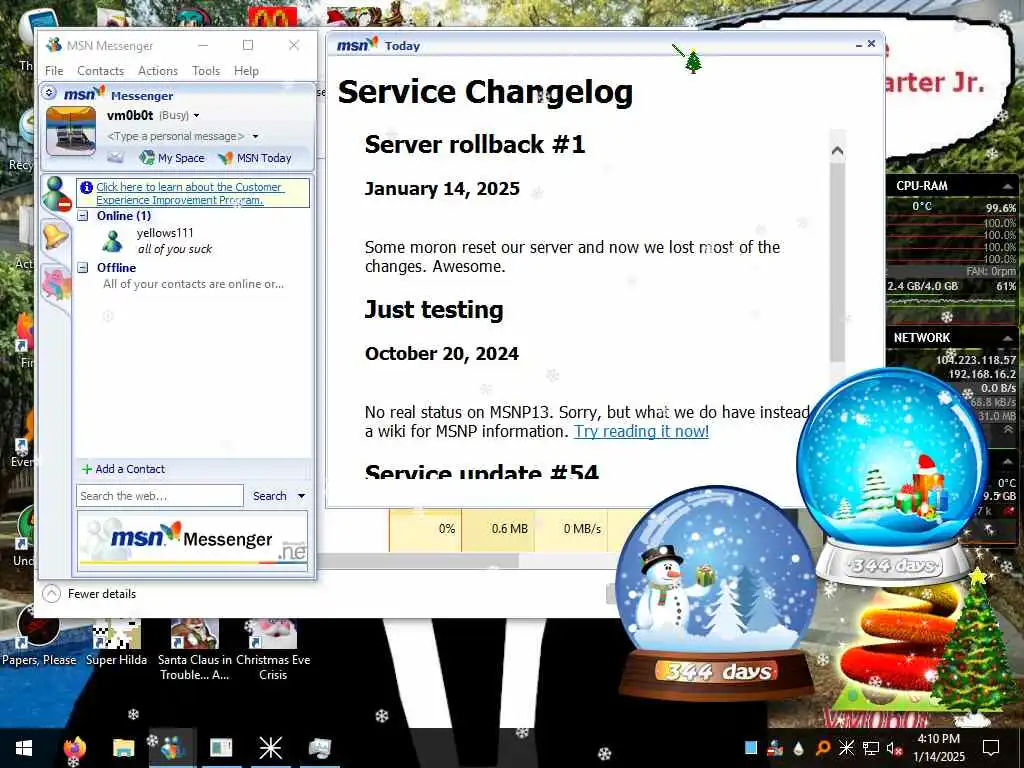This screenshot has width=1024, height=768.
Task: Click the muted volume tray icon
Action: tap(895, 748)
